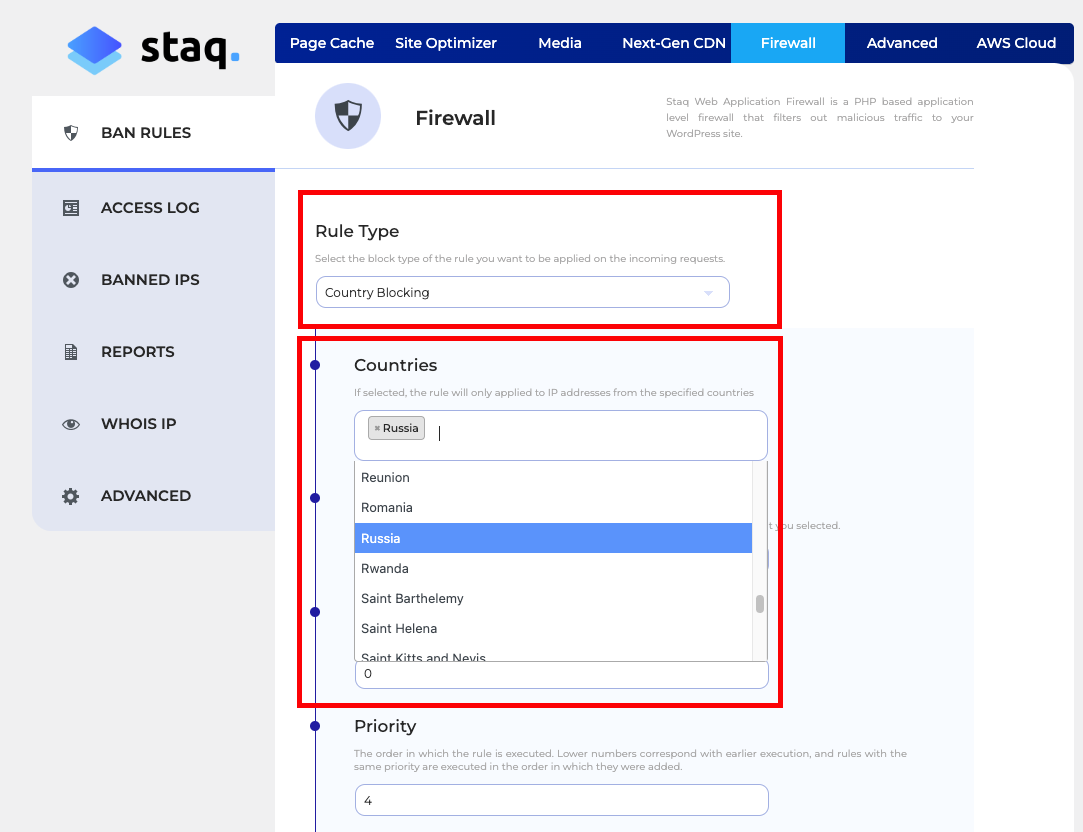The width and height of the screenshot is (1083, 832).
Task: Choose Saint Barthelemy from the dropdown list
Action: pos(412,598)
